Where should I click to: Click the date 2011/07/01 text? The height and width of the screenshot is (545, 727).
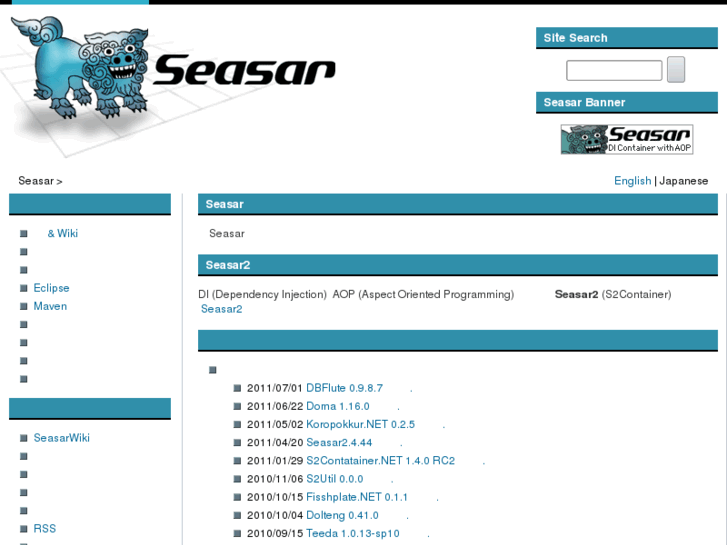tap(274, 388)
